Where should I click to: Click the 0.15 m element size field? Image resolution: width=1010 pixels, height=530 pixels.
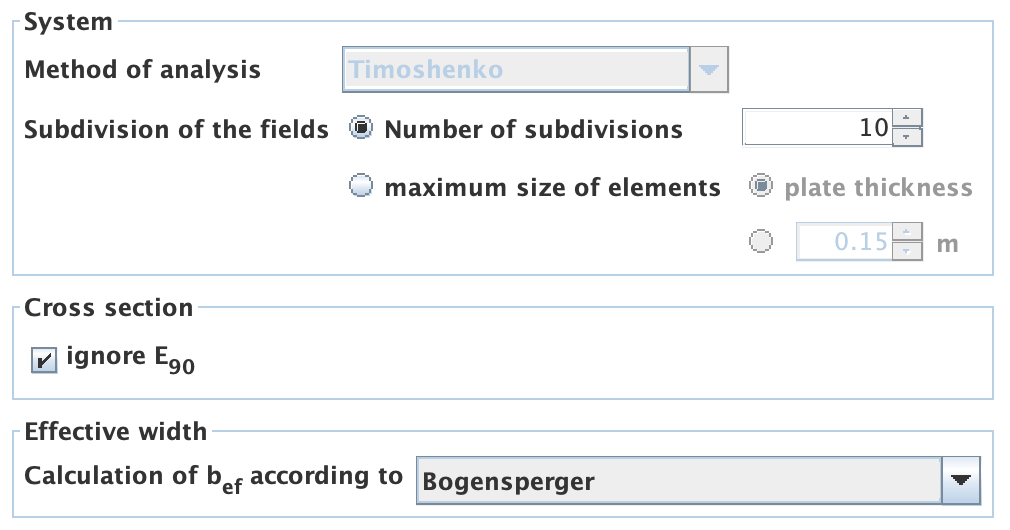pos(842,242)
